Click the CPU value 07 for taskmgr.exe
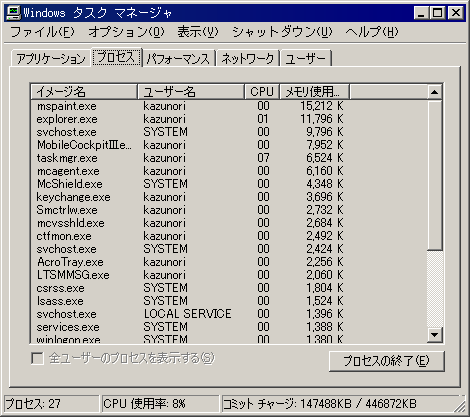Screen dimensions: 470x417 [263, 158]
